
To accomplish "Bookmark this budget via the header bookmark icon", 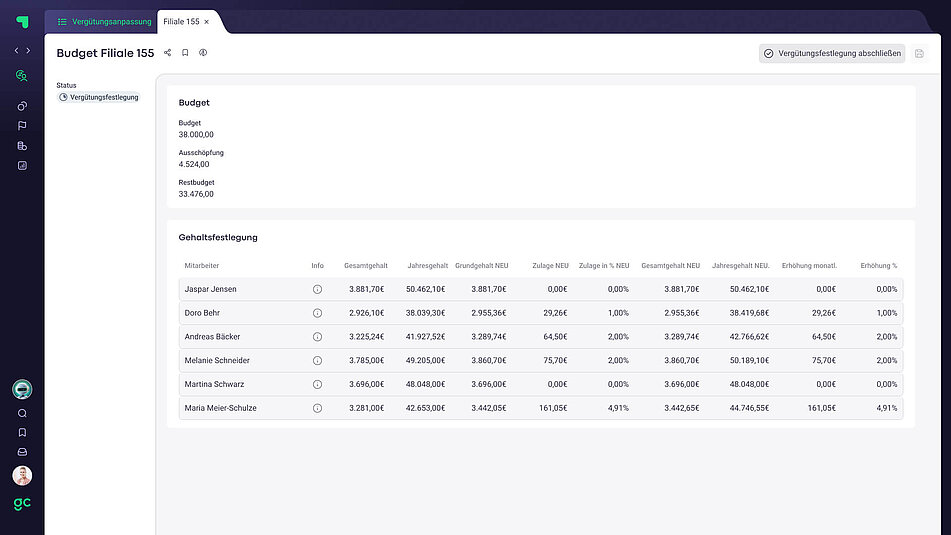I will 185,53.
